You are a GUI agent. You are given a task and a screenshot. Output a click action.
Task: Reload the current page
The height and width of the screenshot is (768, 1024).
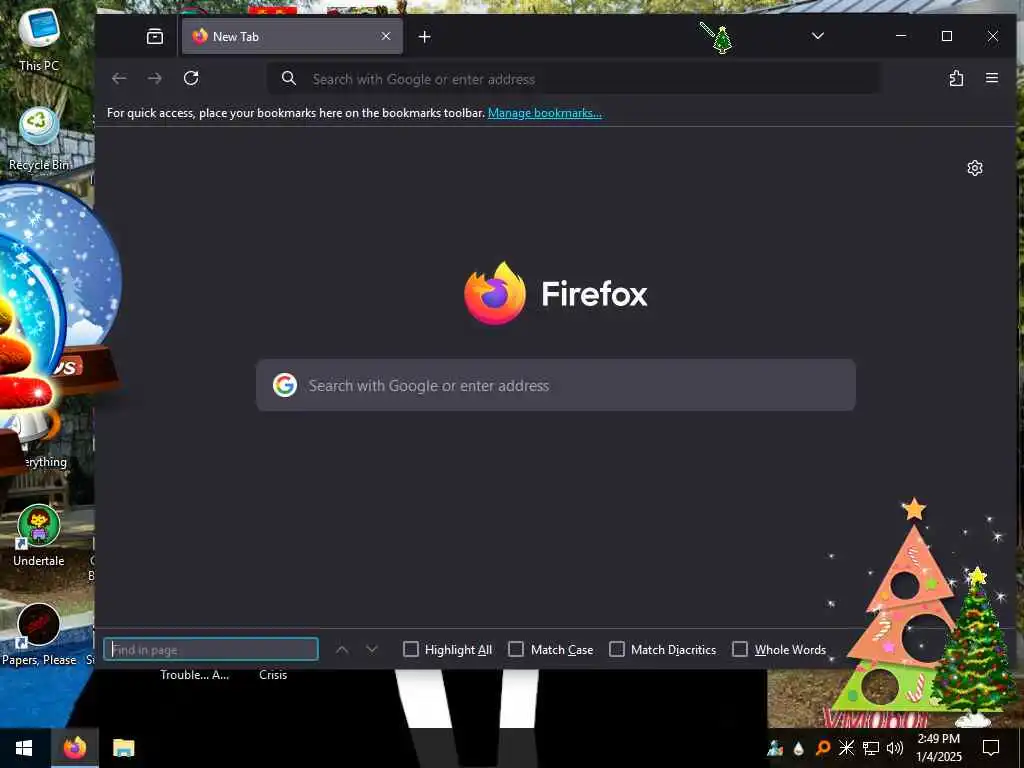pos(191,78)
